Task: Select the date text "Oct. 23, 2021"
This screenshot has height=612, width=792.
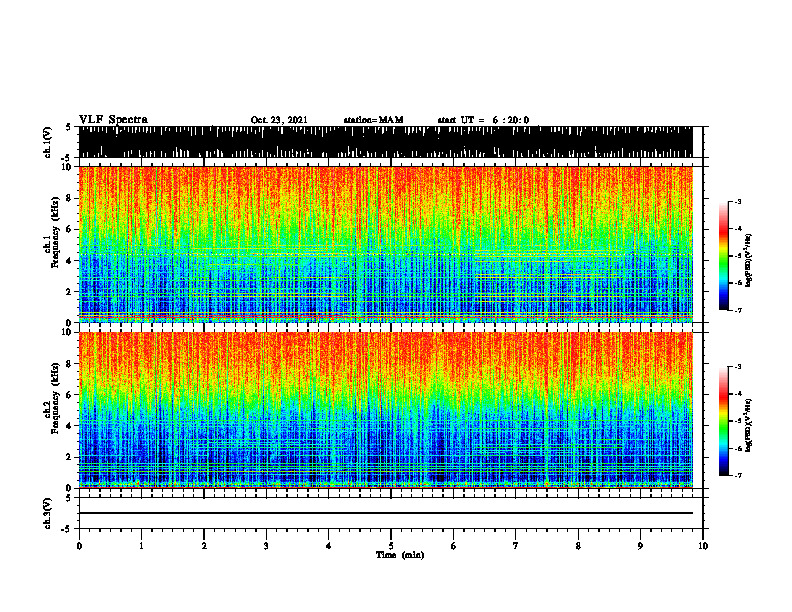Action: (x=279, y=120)
